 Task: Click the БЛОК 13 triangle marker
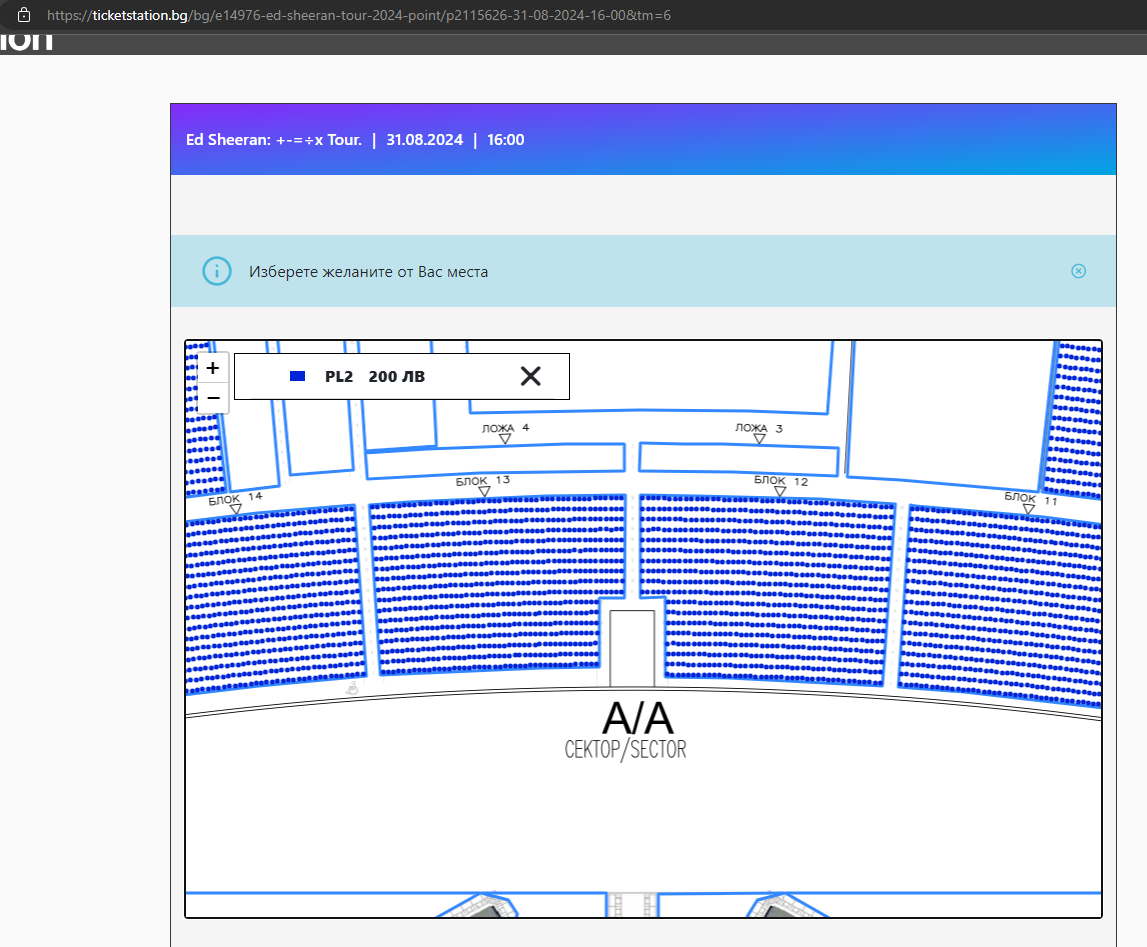click(x=484, y=492)
